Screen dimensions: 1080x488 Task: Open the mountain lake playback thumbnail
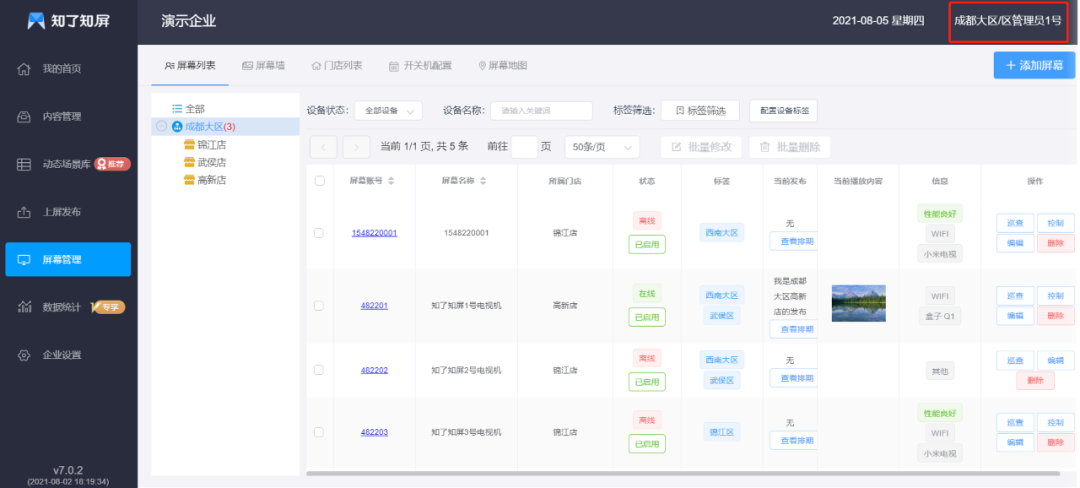pos(859,304)
